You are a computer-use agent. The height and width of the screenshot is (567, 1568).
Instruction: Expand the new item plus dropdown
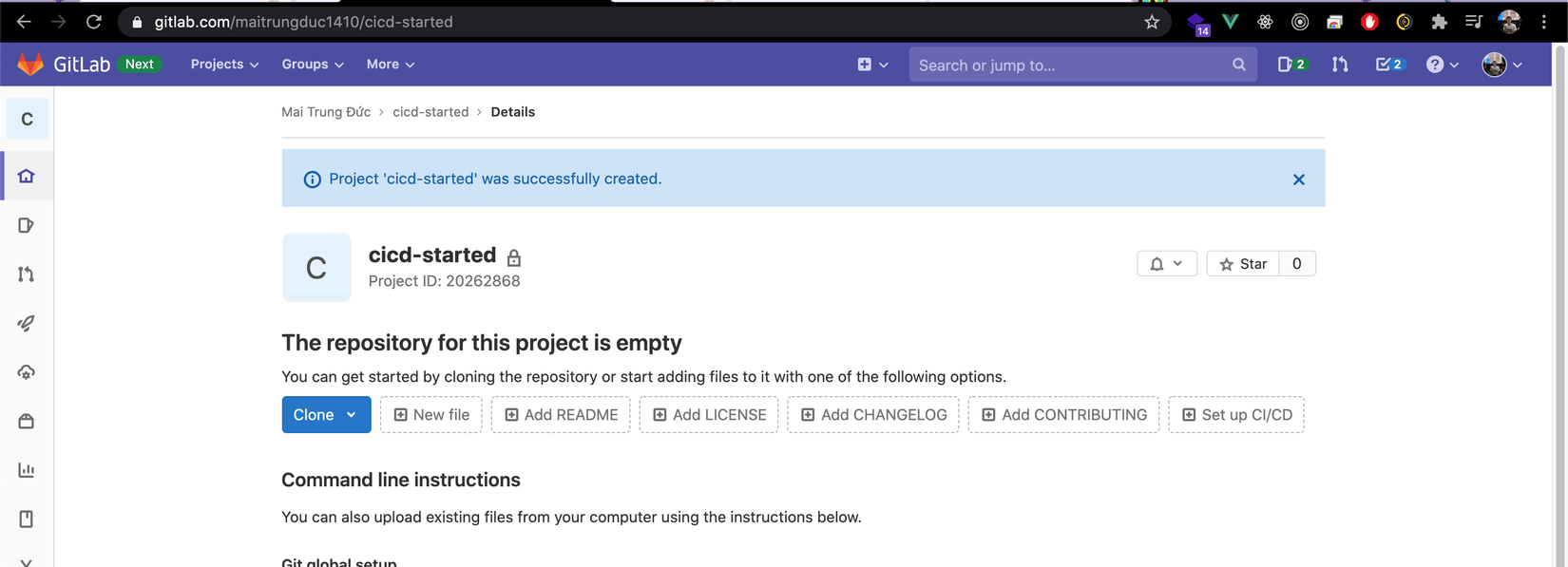872,65
